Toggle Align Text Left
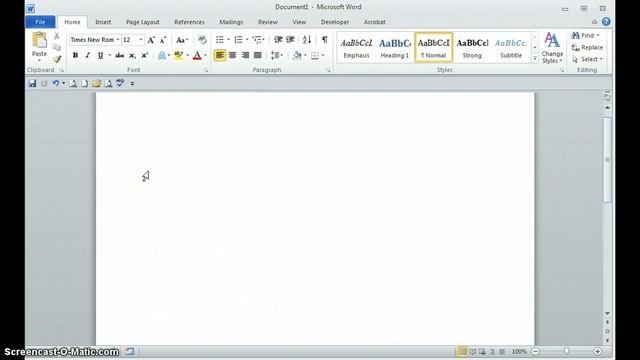 220,55
